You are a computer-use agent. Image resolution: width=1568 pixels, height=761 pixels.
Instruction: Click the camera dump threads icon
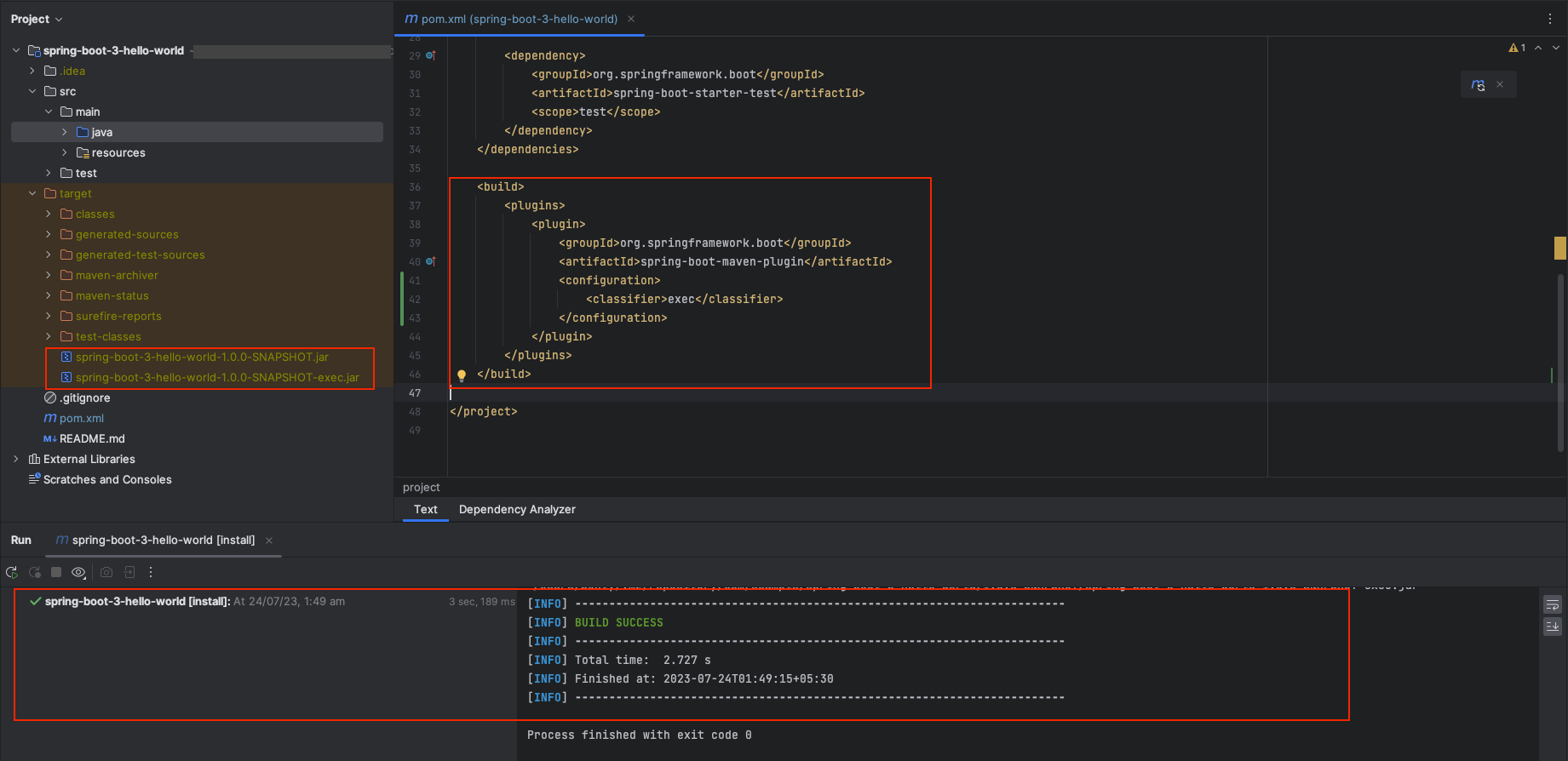pyautogui.click(x=106, y=573)
